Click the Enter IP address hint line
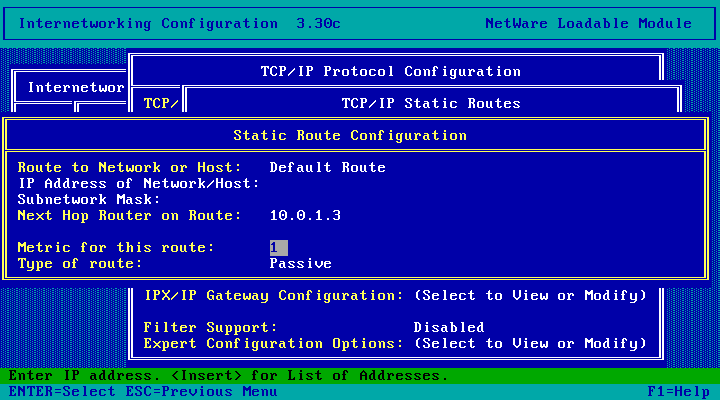 click(228, 376)
